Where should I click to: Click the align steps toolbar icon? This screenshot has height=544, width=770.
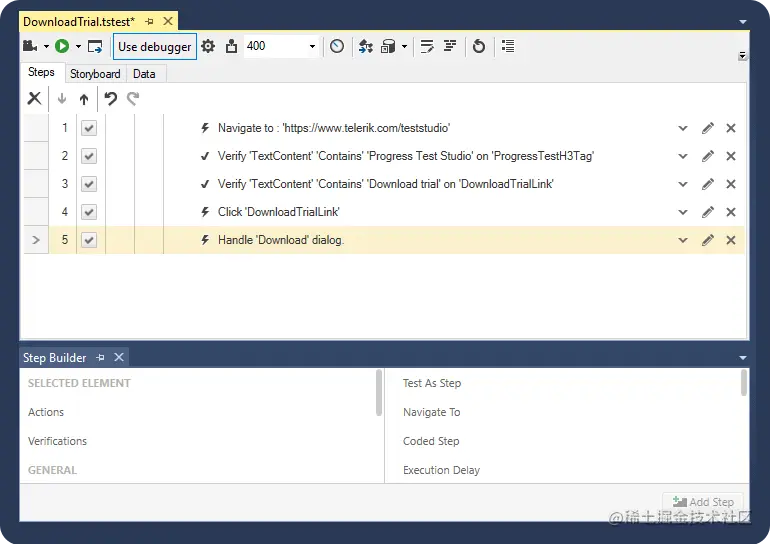click(x=450, y=46)
